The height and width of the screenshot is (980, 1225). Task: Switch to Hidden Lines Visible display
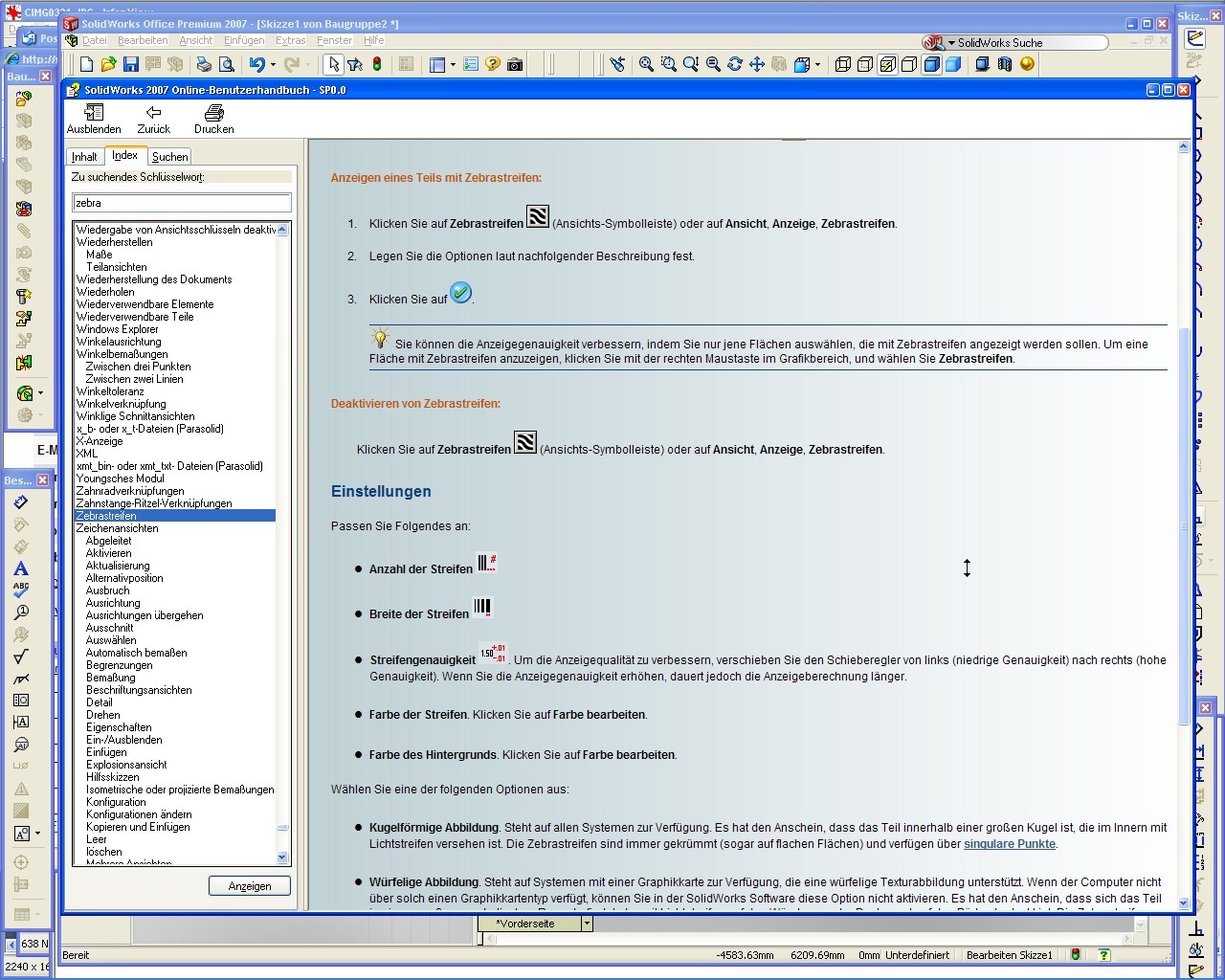865,64
